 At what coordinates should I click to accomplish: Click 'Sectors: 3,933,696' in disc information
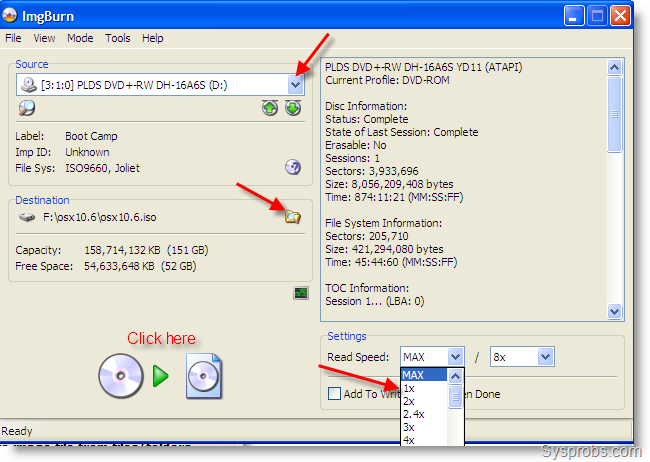(372, 171)
